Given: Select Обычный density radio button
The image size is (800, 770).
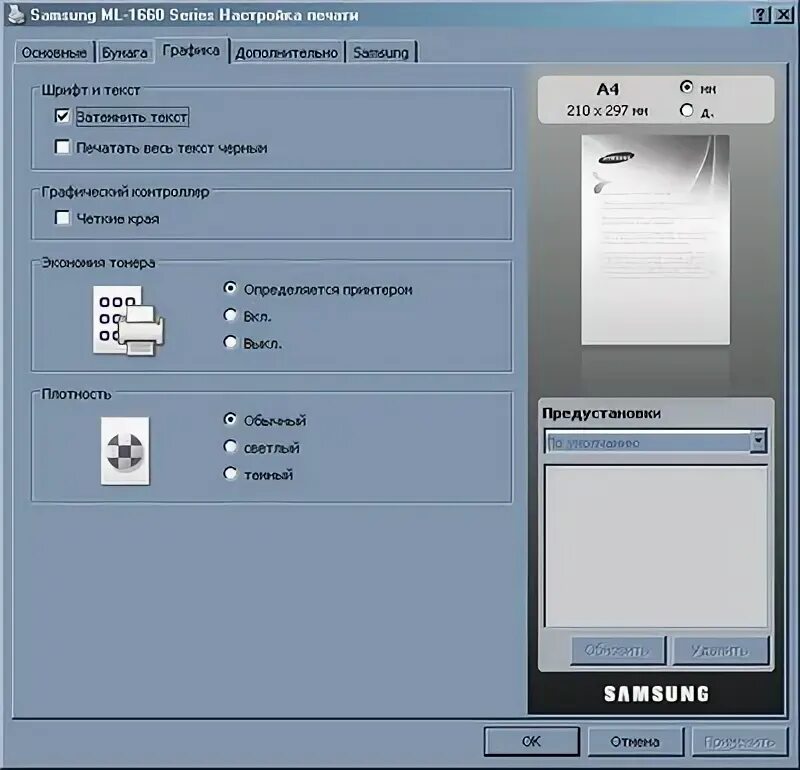Looking at the screenshot, I should 230,419.
